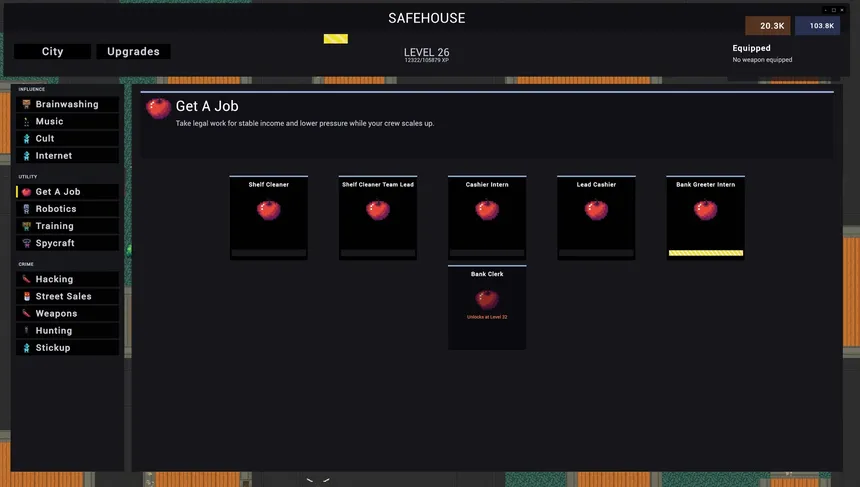Viewport: 860px width, 487px height.
Task: Switch to the Upgrades tab
Action: (x=133, y=51)
